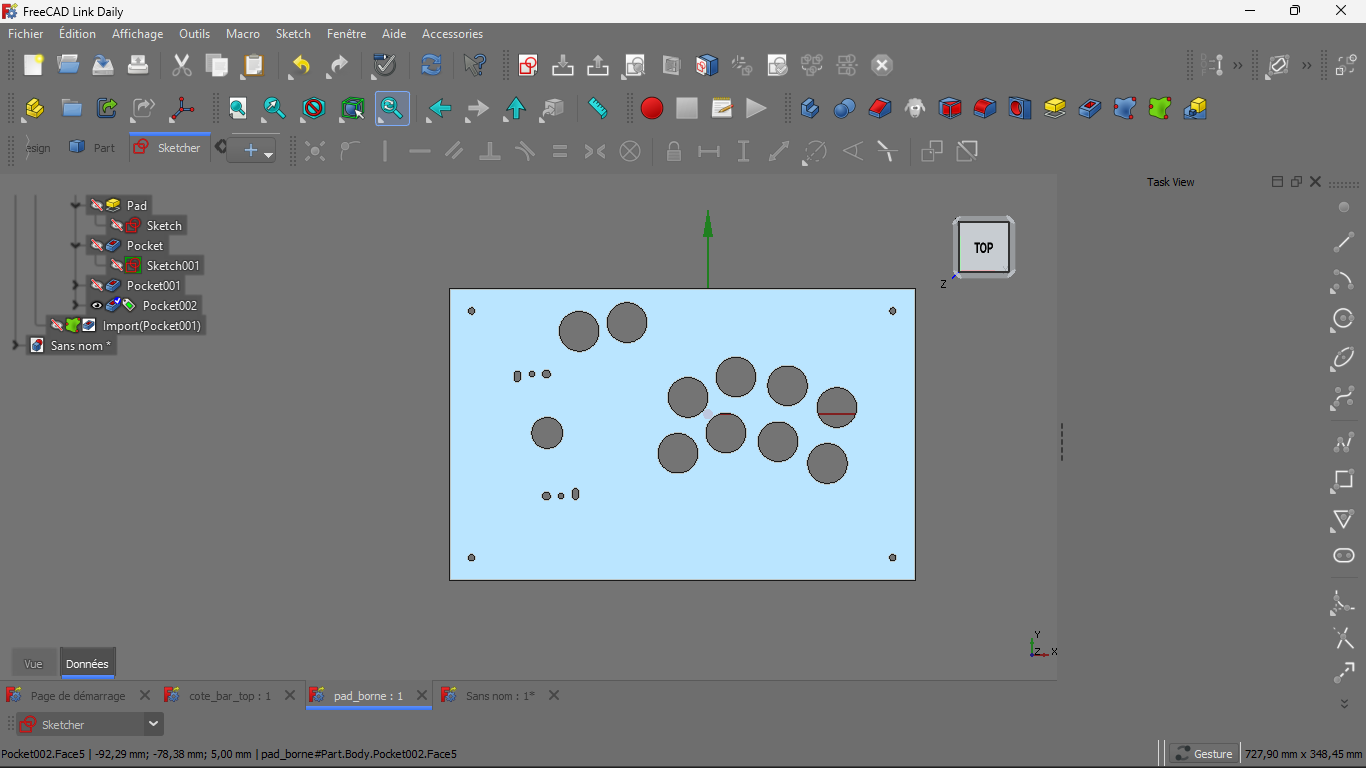
Task: Toggle visibility of Pocket001 item
Action: tap(96, 285)
